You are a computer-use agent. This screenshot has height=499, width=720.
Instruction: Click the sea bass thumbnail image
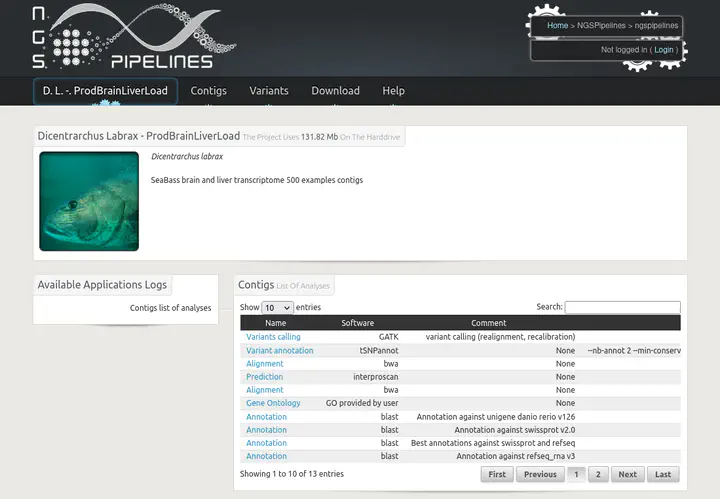(89, 201)
